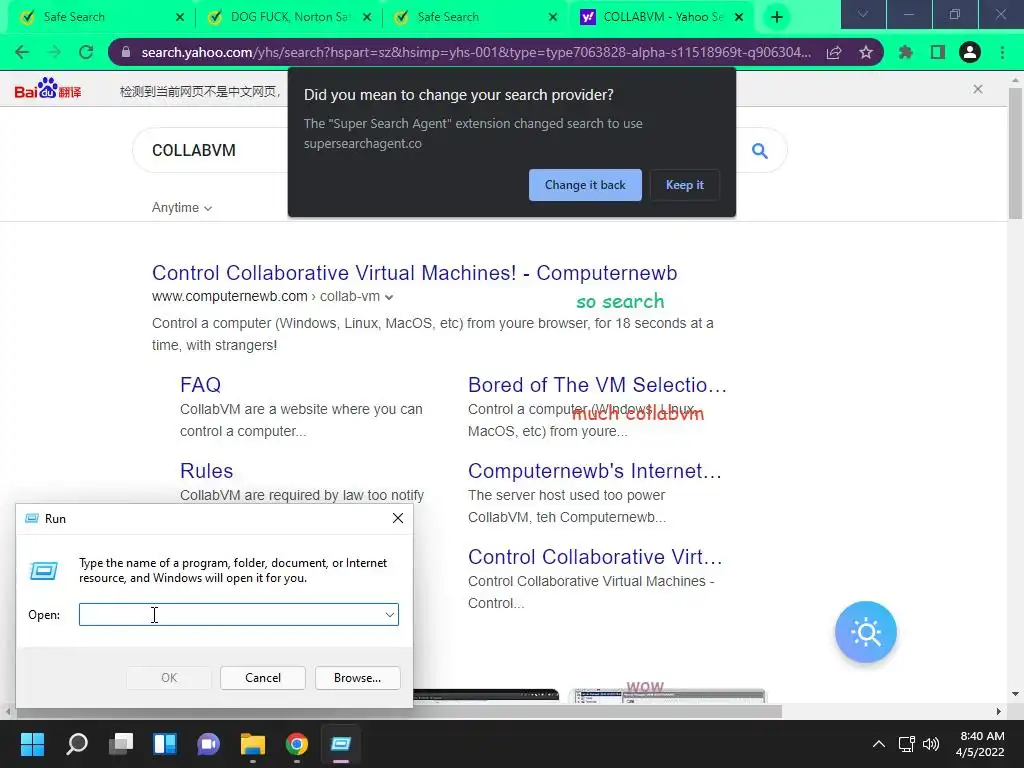This screenshot has height=768, width=1024.
Task: Expand the collab-vm URL dropdown arrow
Action: click(389, 297)
